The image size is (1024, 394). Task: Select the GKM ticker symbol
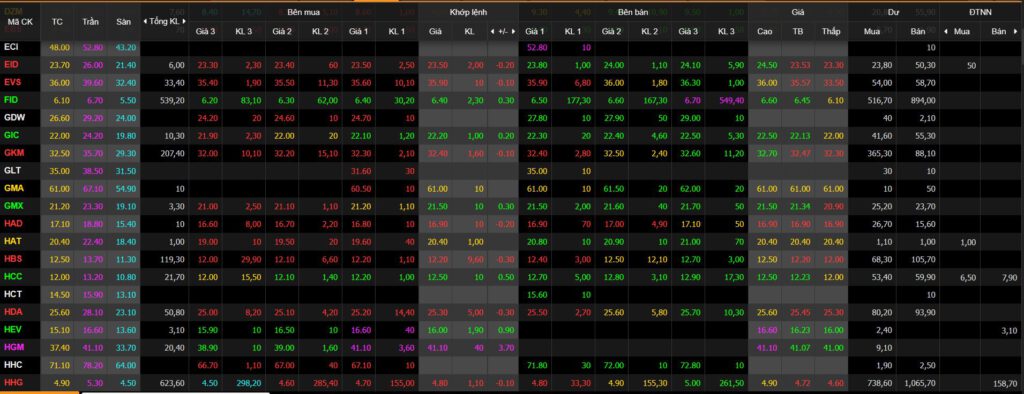coord(12,152)
